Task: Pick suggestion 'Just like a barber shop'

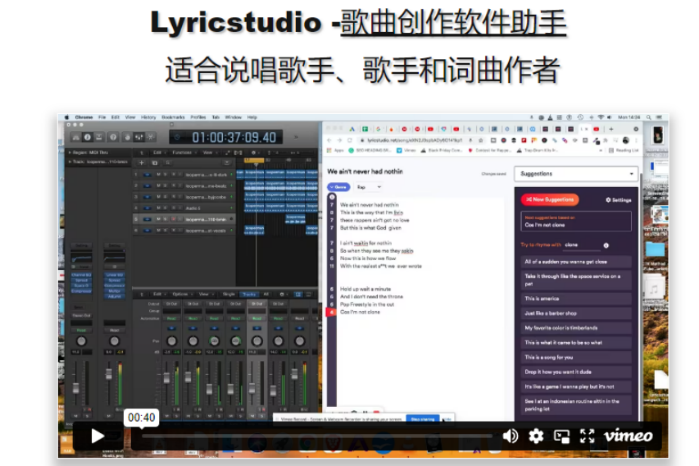Action: [576, 313]
